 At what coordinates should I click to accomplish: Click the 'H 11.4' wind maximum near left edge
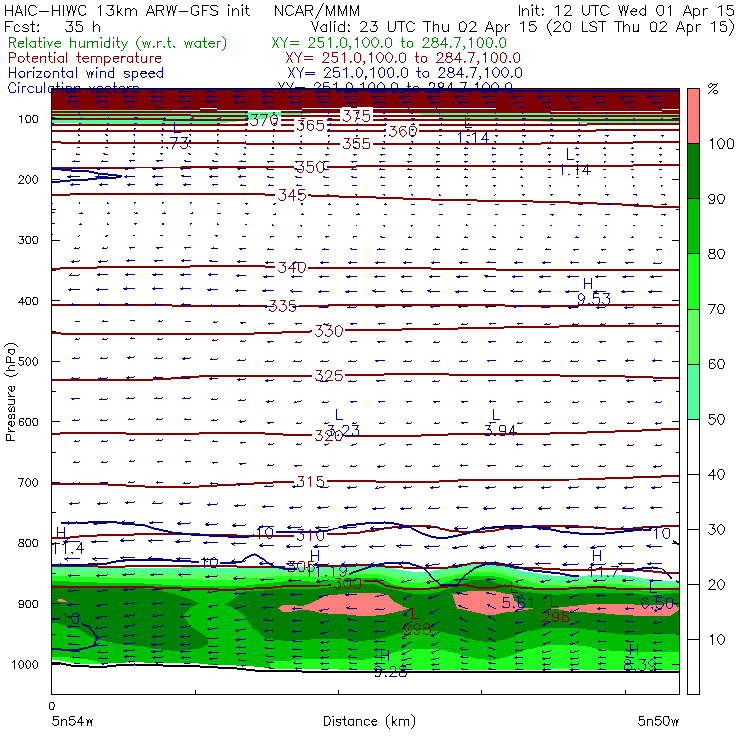coord(67,540)
